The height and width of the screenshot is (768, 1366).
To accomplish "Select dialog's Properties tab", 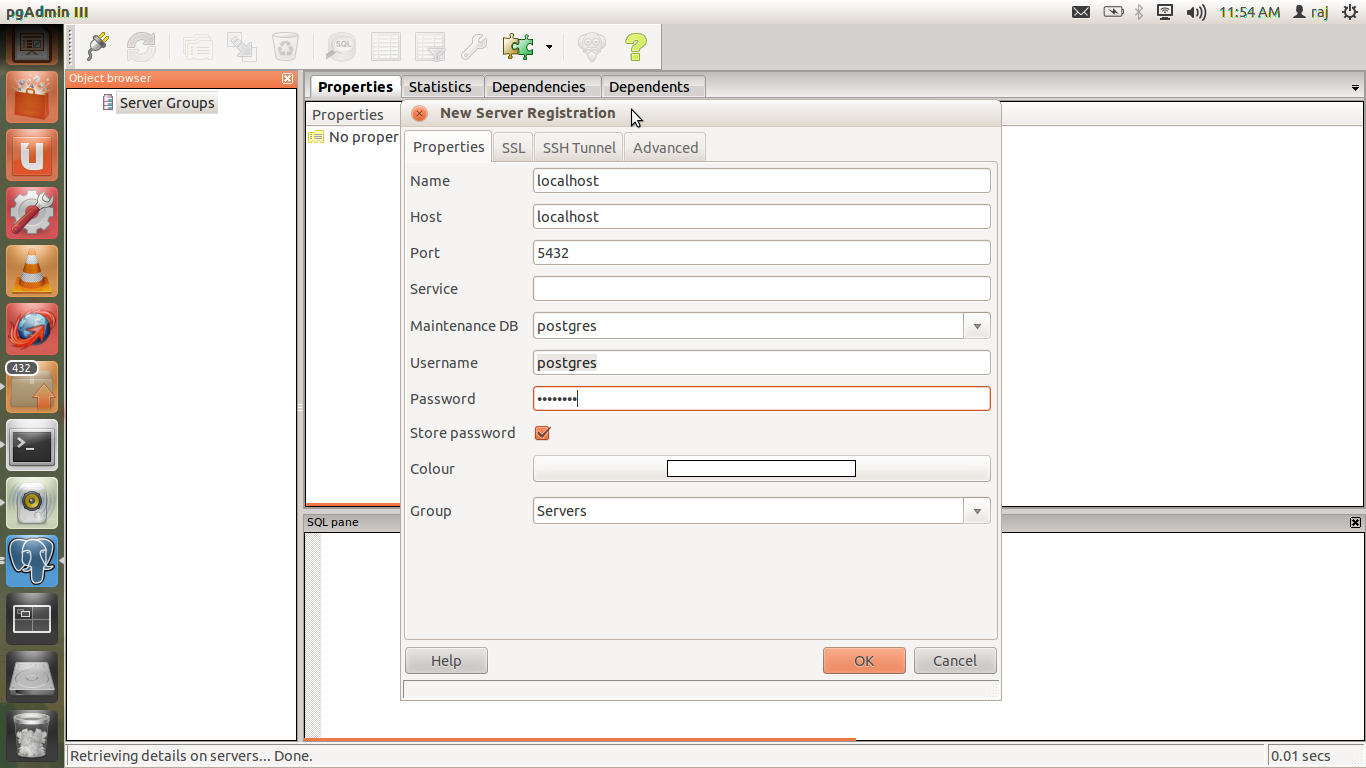I will tap(448, 146).
